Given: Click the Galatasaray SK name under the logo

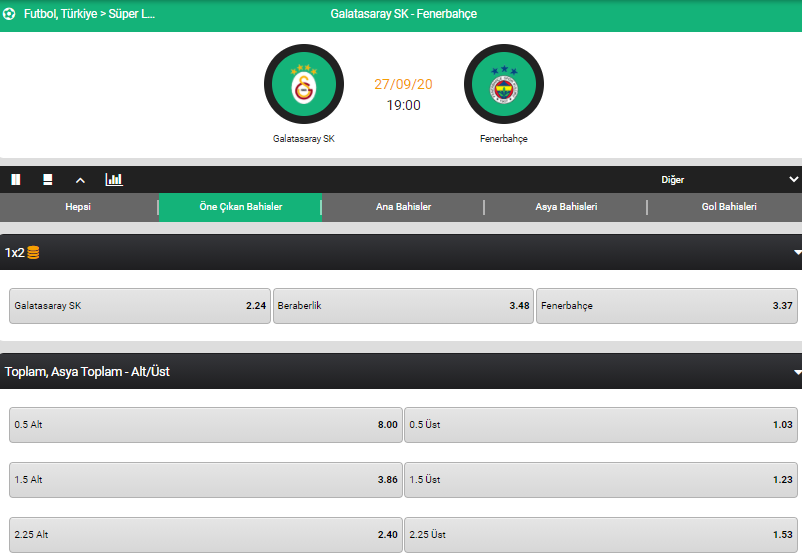Looking at the screenshot, I should click(x=304, y=139).
